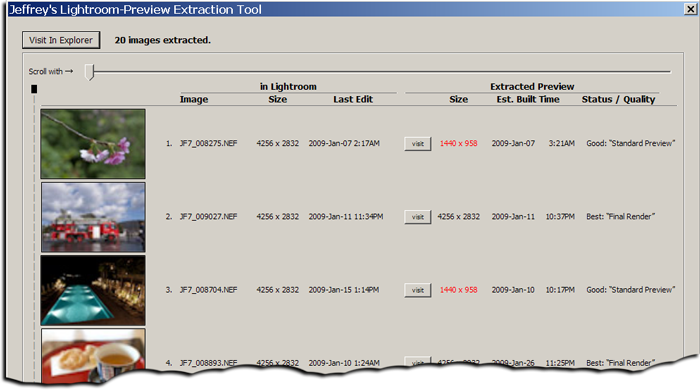The height and width of the screenshot is (390, 700).
Task: Select the JF7_008704.NEF filename
Action: 208,290
